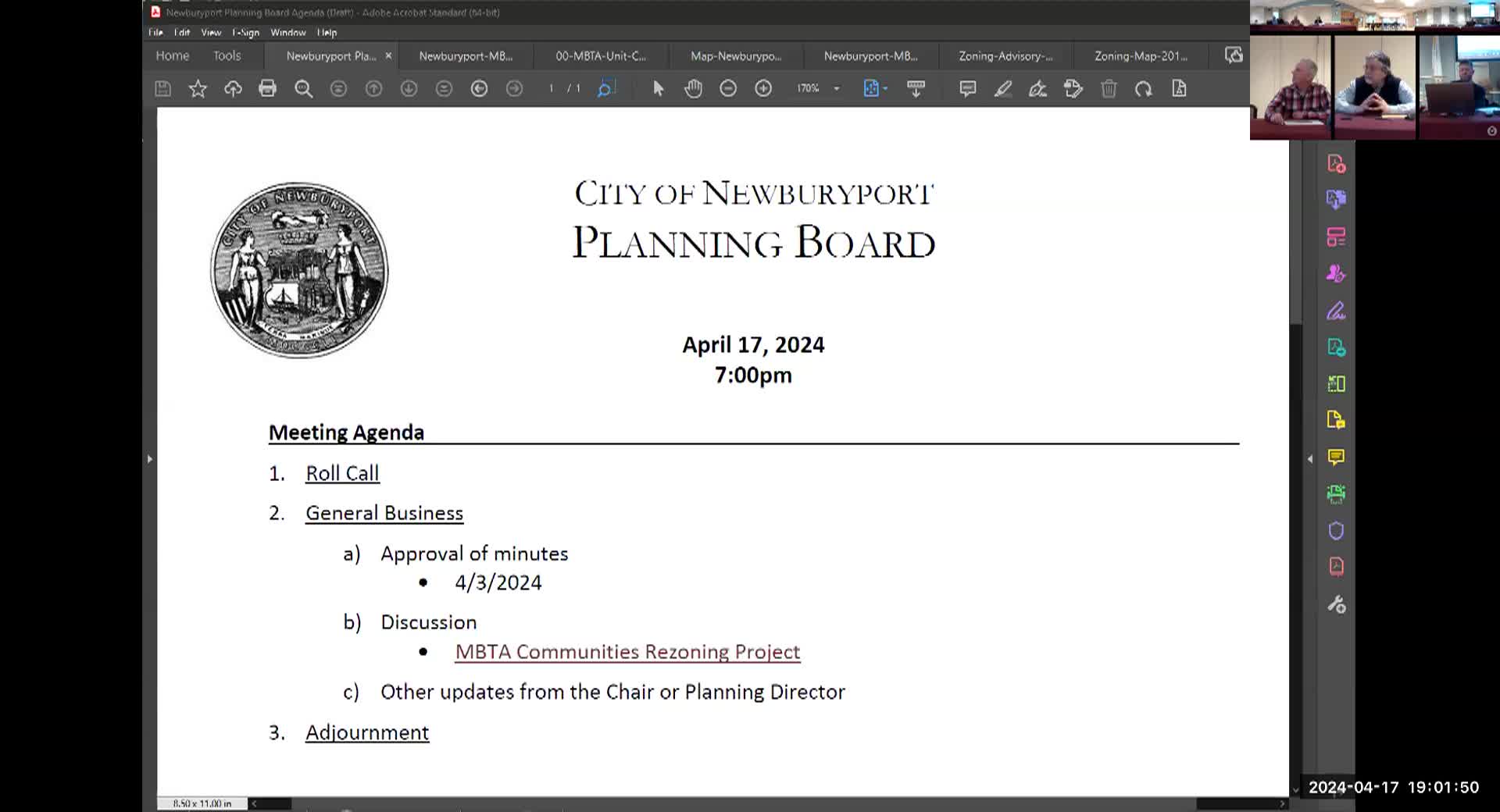Open Combine Files tool in right sidebar
The width and height of the screenshot is (1500, 812).
click(x=1336, y=200)
